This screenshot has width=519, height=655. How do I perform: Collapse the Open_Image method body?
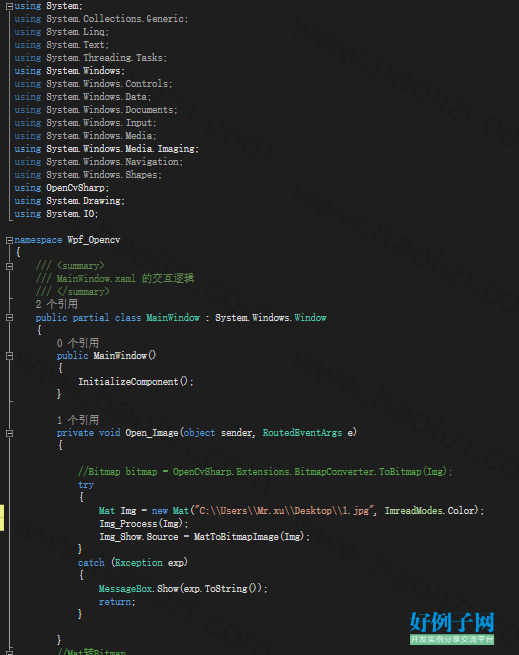click(9, 433)
